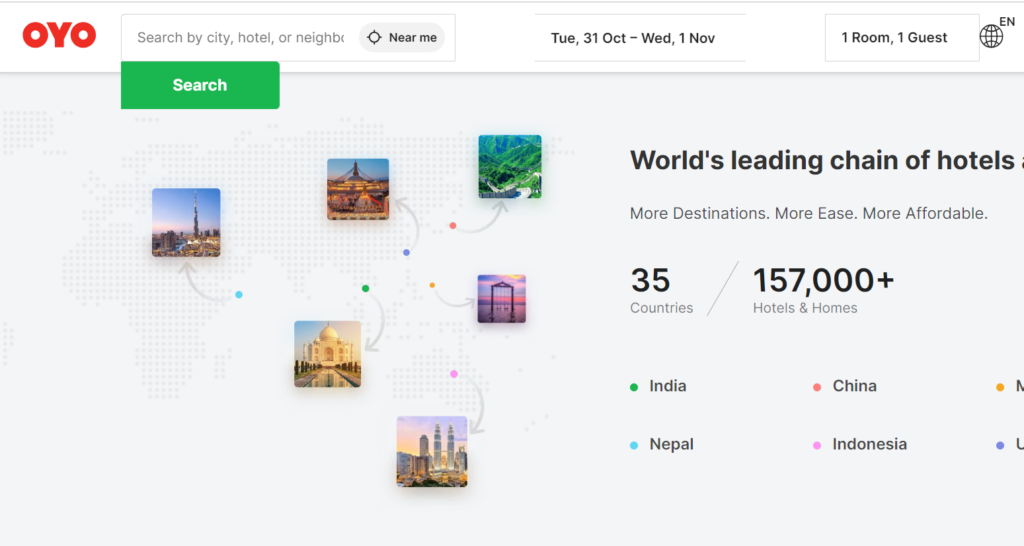Click the green dot beside India
Viewport: 1024px width, 546px height.
click(633, 387)
